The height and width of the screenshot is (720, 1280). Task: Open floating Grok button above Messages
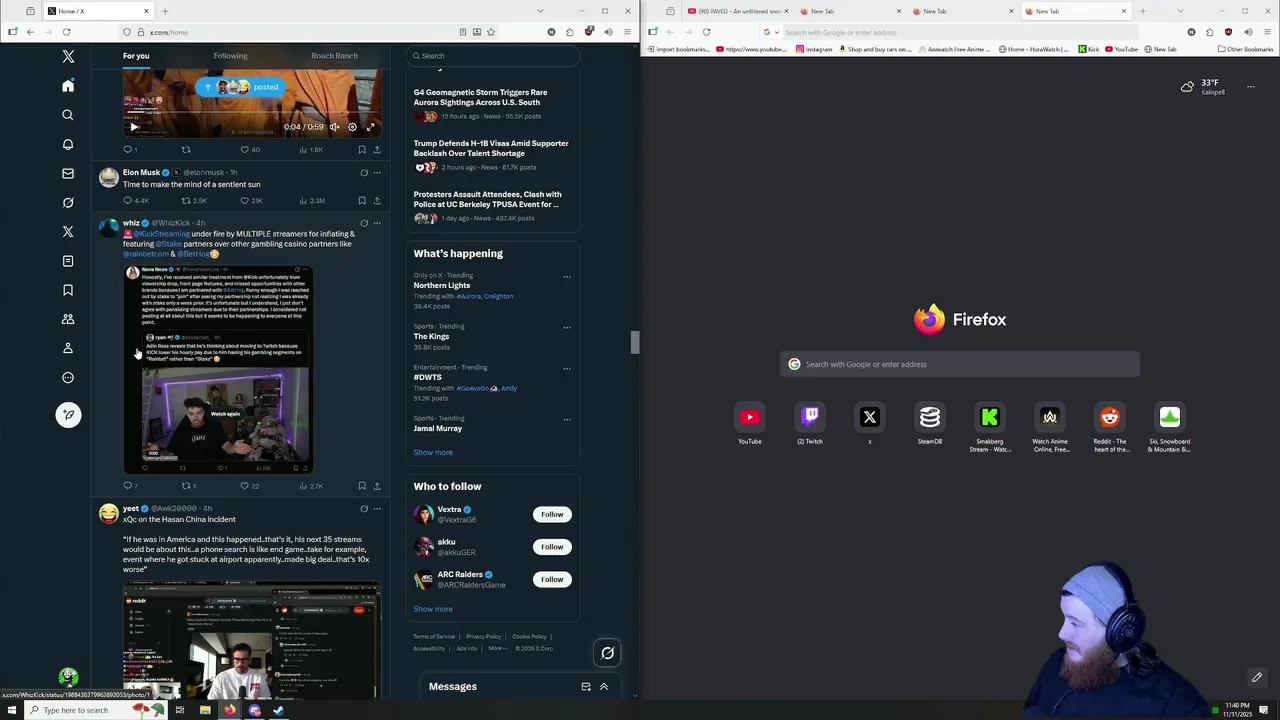(x=607, y=653)
